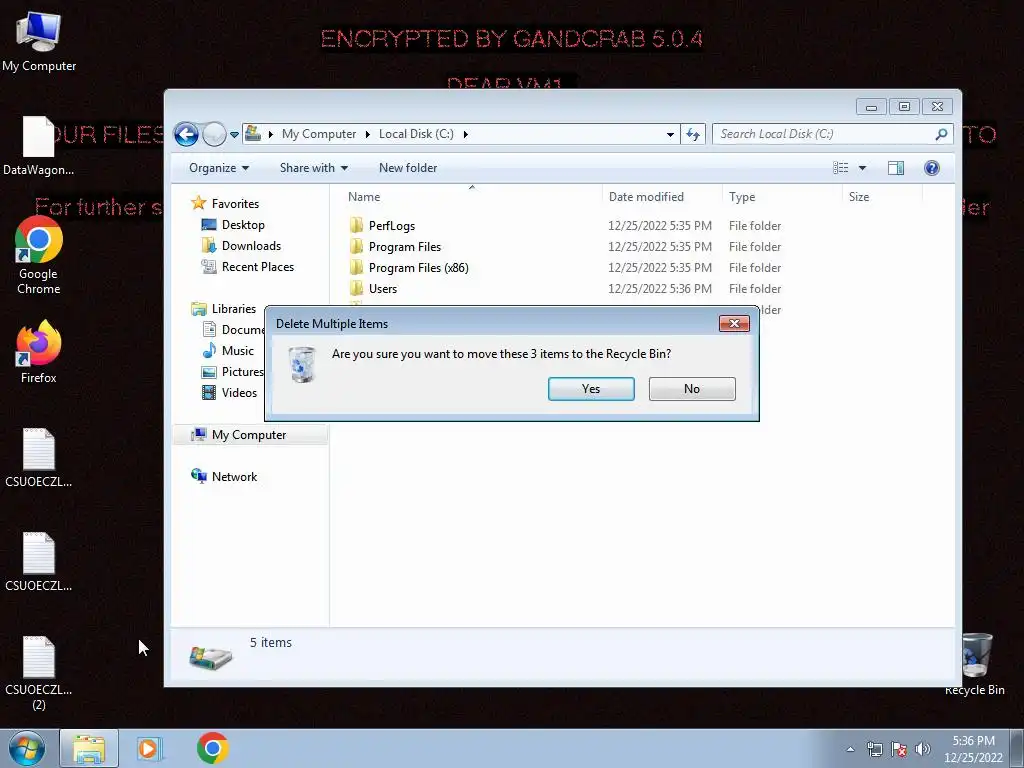
Task: Open Downloads in the navigation pane
Action: coord(251,246)
